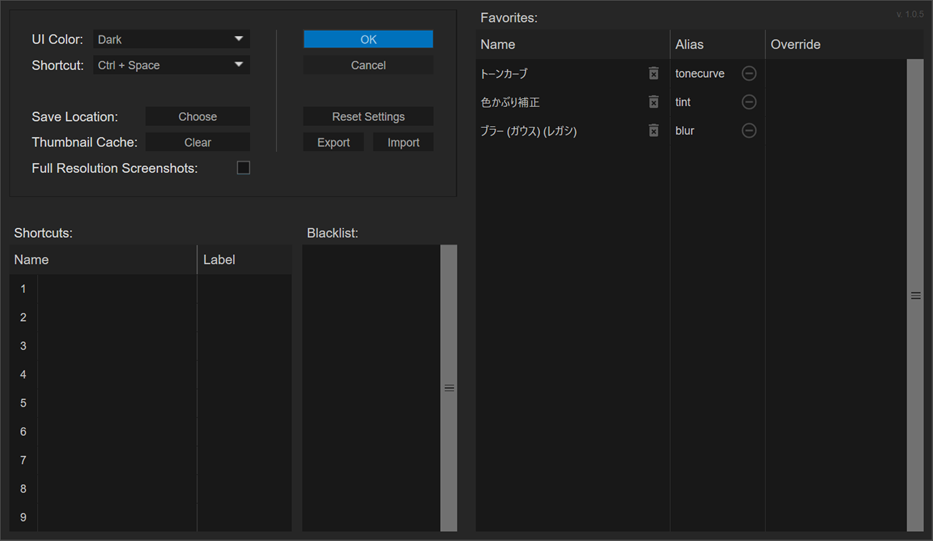
Task: Select shortcut row 1 name field
Action: (x=116, y=289)
